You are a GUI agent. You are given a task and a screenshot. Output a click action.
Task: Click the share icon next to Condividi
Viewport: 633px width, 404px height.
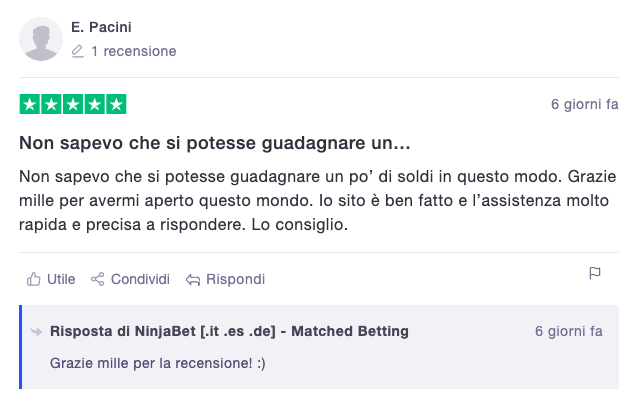coord(97,279)
